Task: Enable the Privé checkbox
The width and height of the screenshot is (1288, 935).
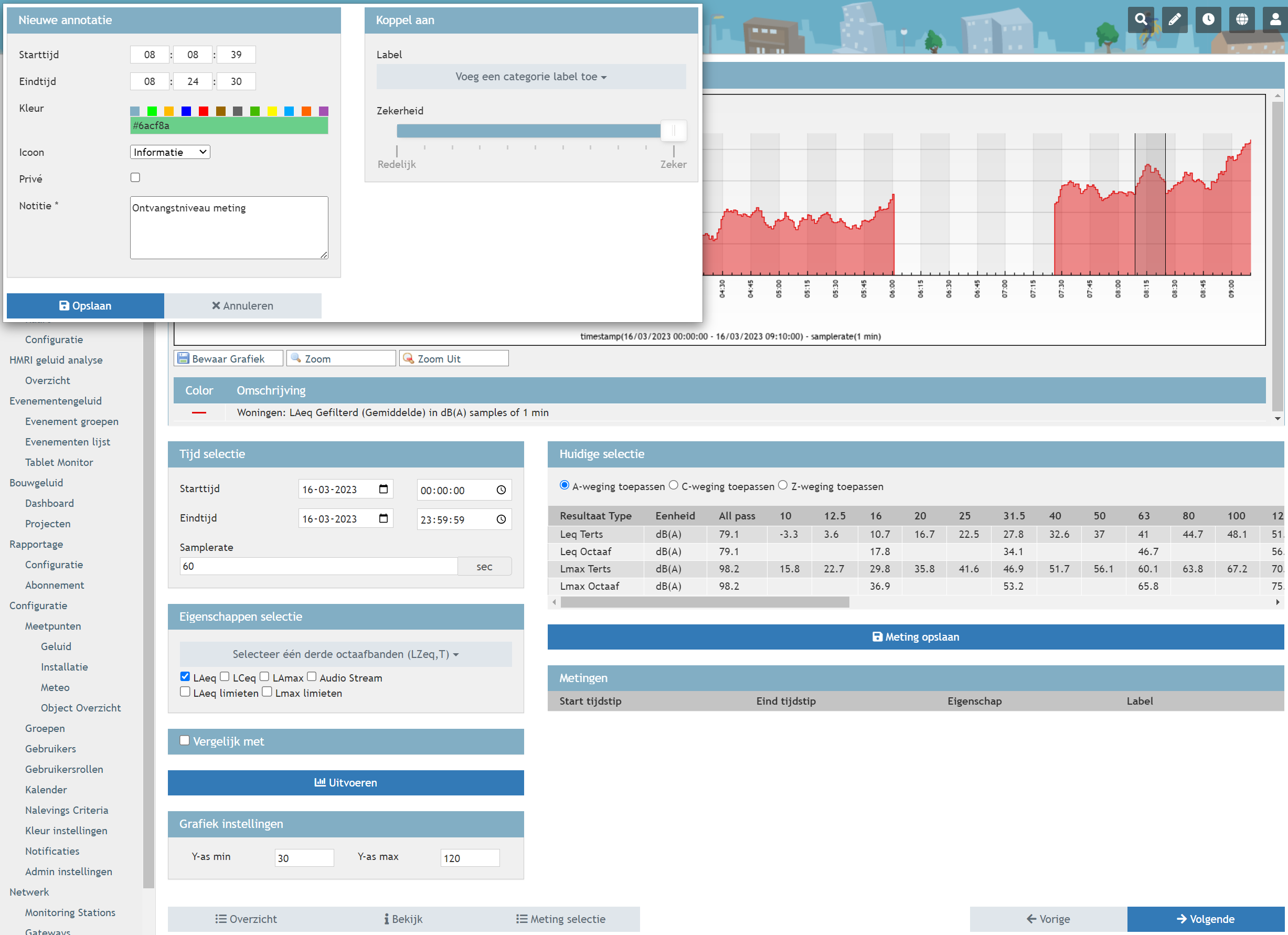Action: 135,178
